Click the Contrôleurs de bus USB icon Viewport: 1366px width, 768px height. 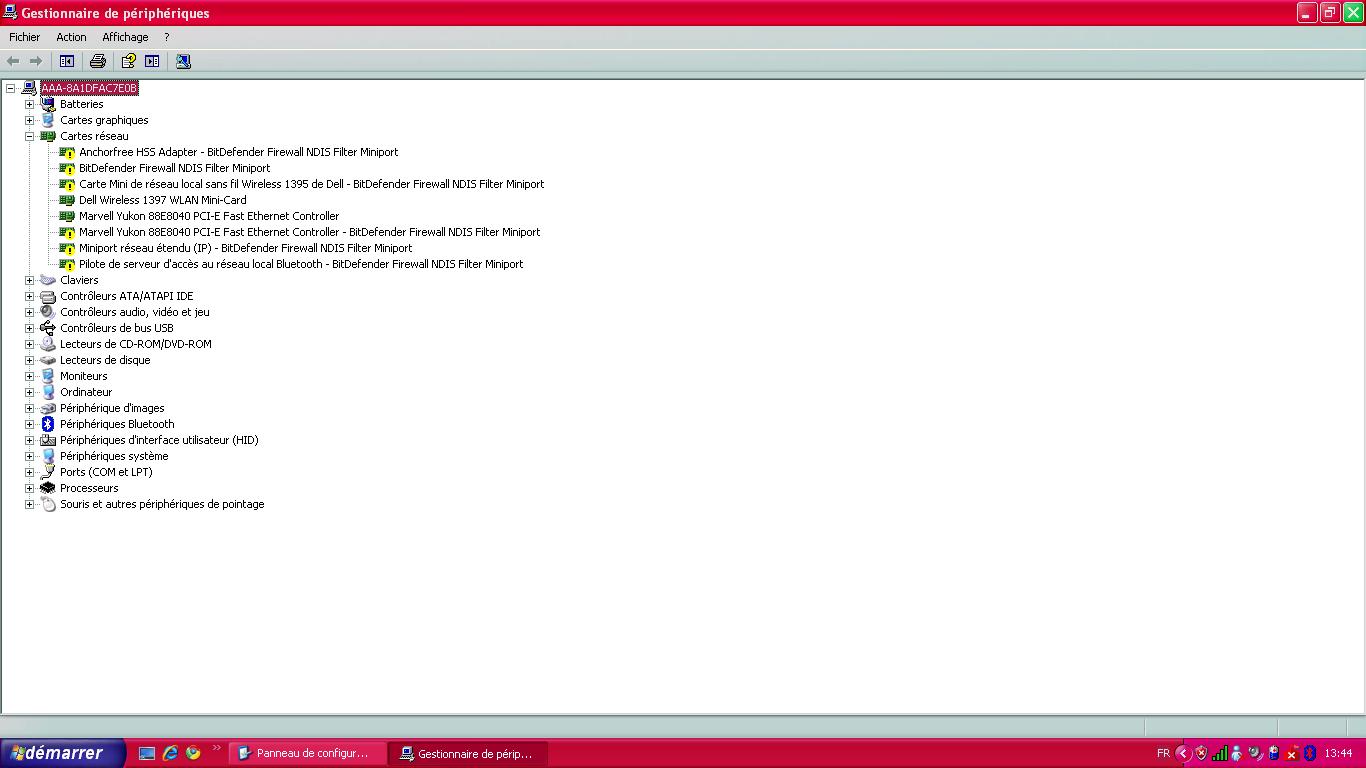point(48,328)
